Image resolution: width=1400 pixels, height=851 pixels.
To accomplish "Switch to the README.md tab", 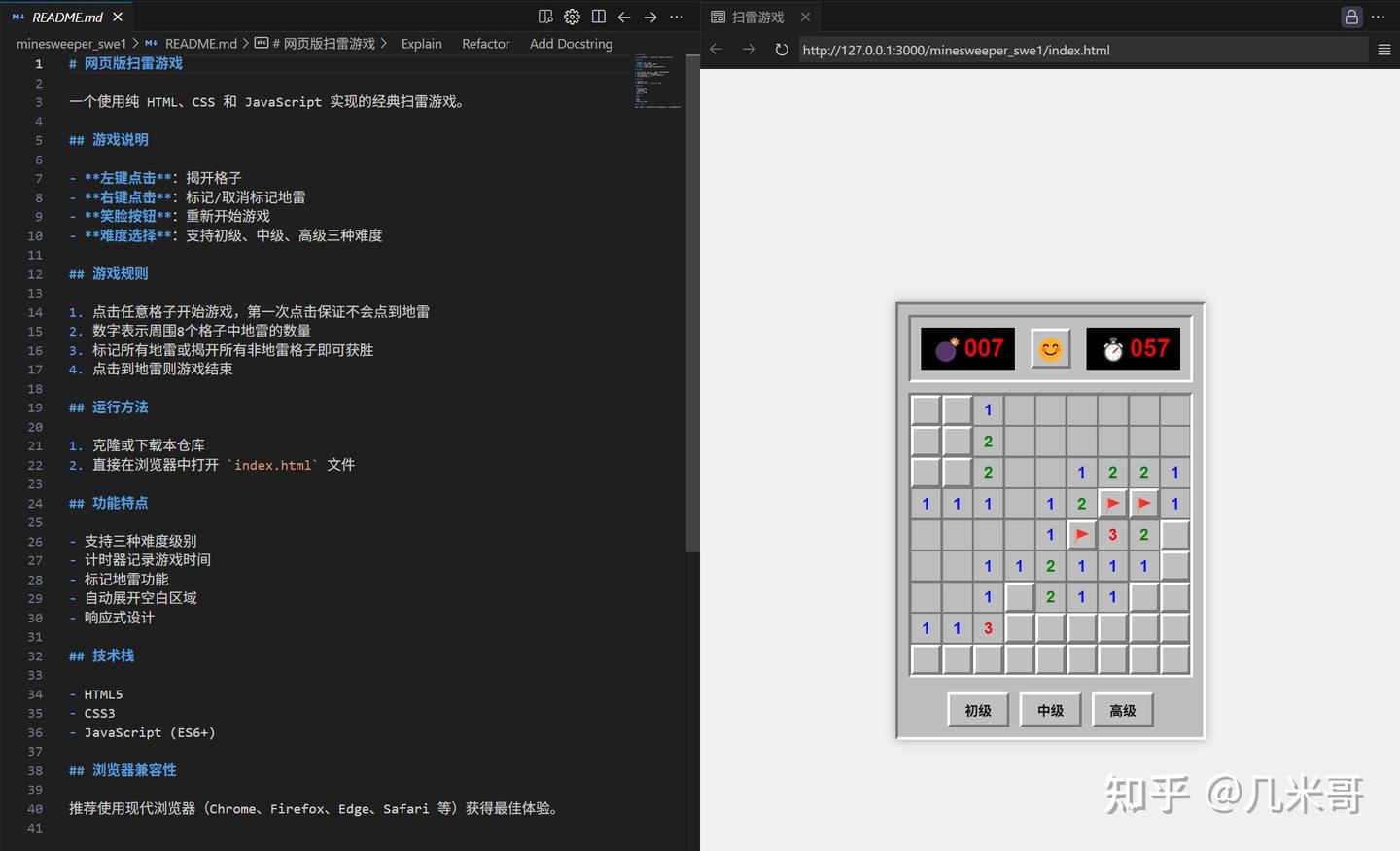I will point(64,17).
